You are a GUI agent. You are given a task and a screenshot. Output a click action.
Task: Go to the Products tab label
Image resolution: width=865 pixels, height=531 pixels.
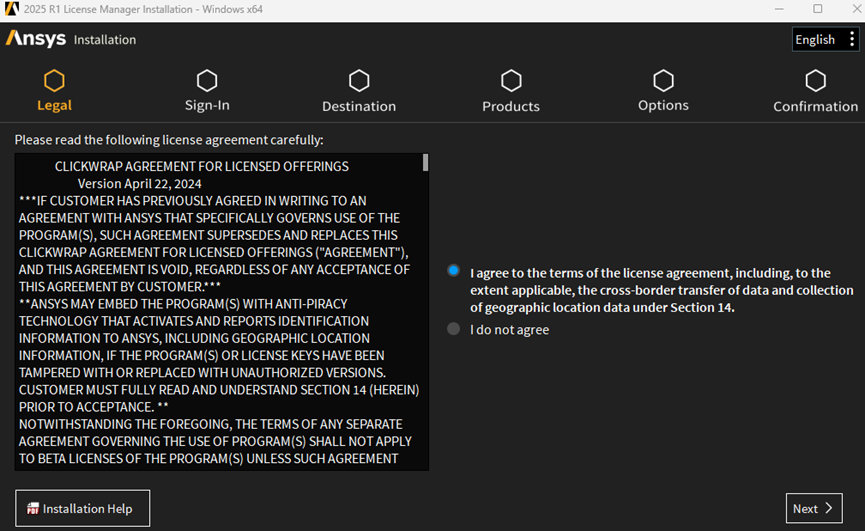(511, 106)
